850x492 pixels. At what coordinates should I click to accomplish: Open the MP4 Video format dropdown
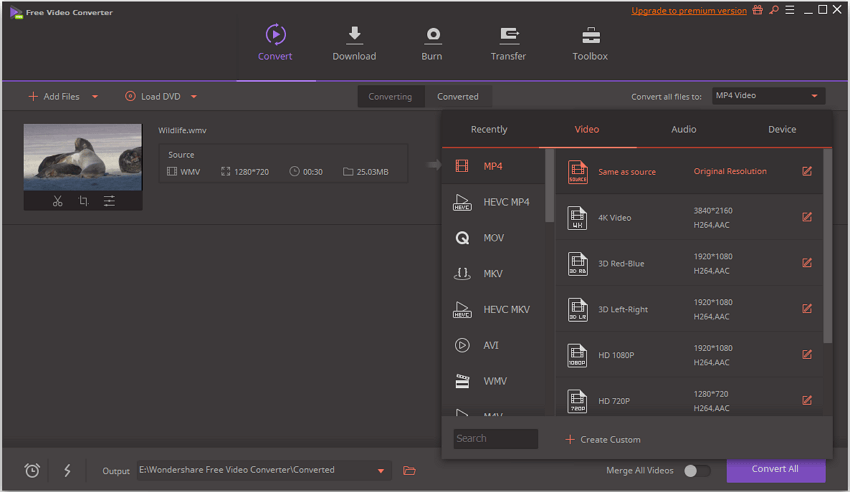click(x=768, y=95)
